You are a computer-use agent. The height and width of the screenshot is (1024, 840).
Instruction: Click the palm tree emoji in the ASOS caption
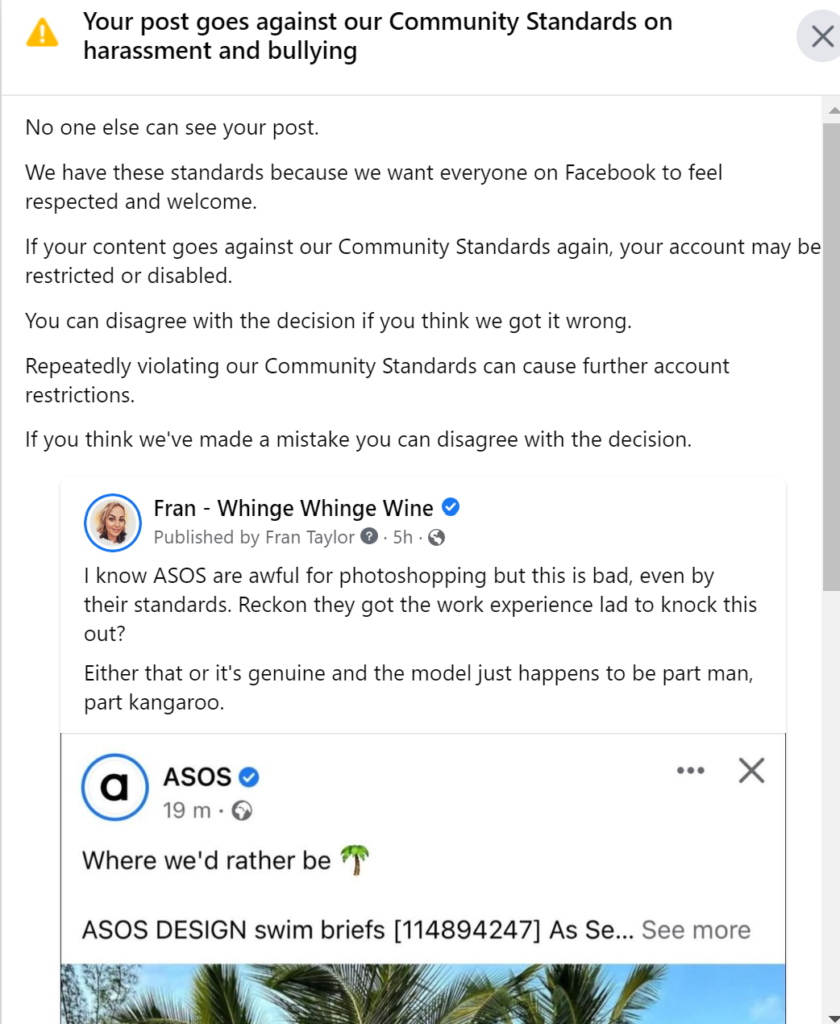[355, 859]
